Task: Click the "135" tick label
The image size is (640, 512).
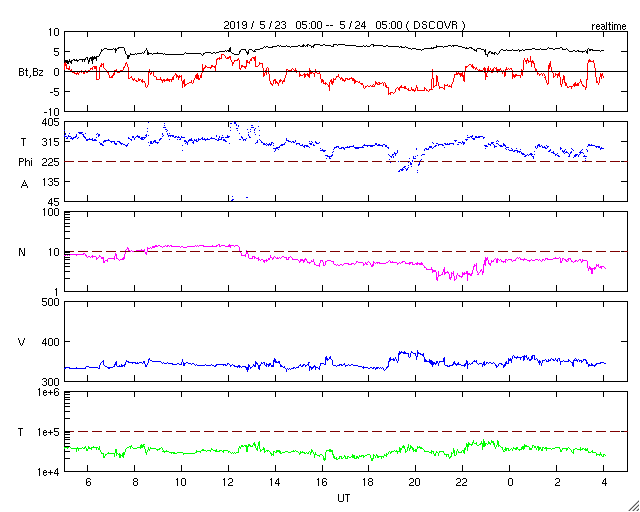Action: (51, 182)
